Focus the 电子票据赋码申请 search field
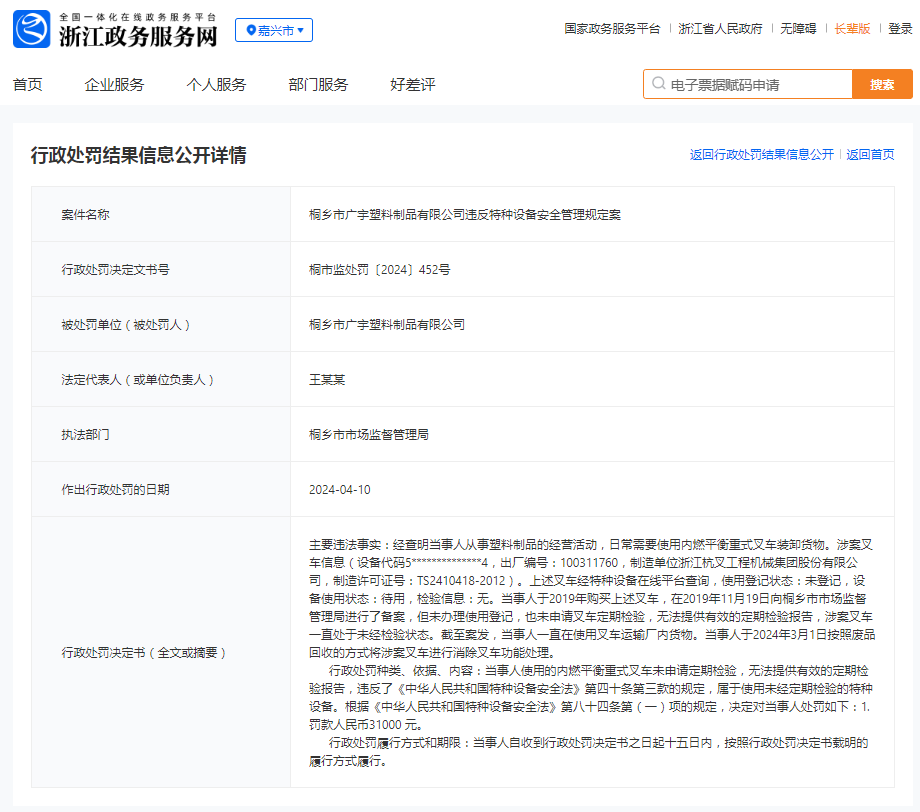 click(x=755, y=85)
